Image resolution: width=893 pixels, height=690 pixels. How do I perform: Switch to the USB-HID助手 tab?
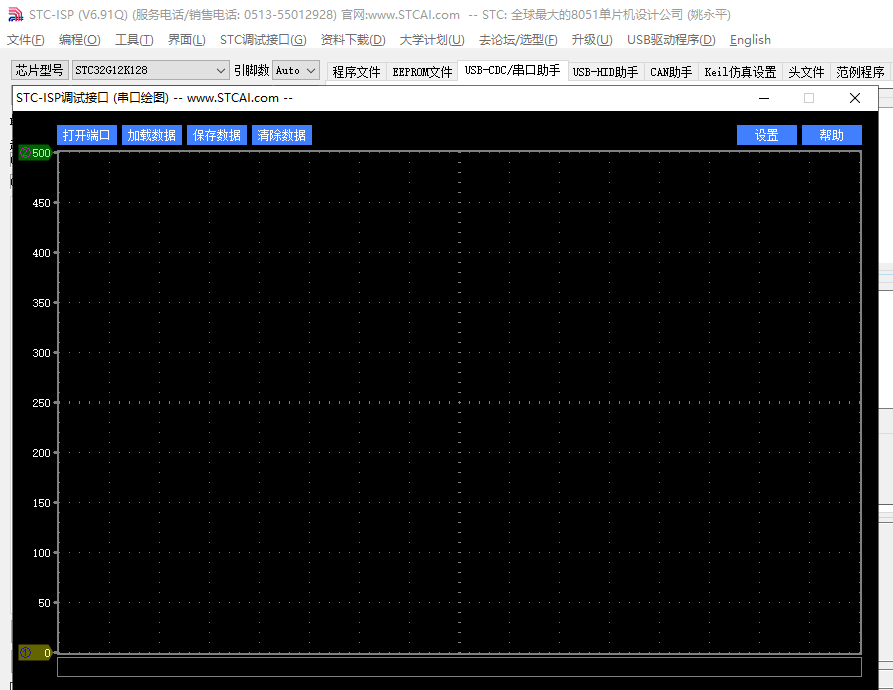click(x=605, y=72)
